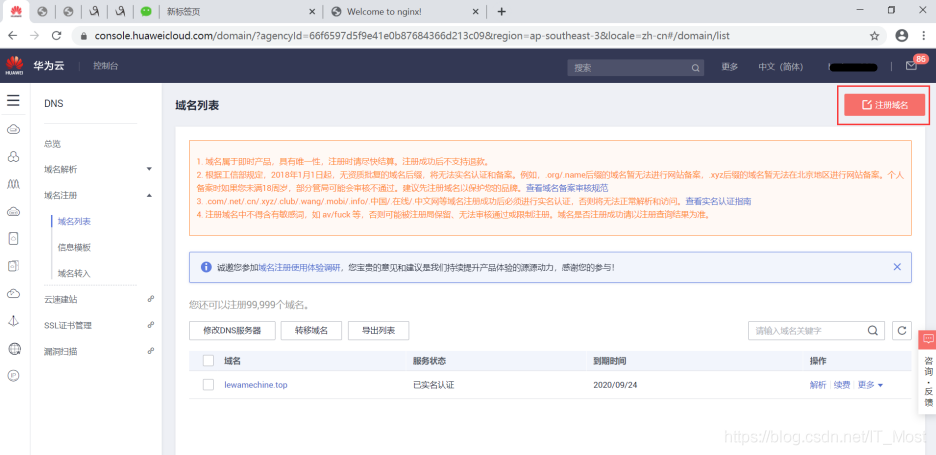Click the 已实名认证 status cell
936x455 pixels.
(x=433, y=385)
